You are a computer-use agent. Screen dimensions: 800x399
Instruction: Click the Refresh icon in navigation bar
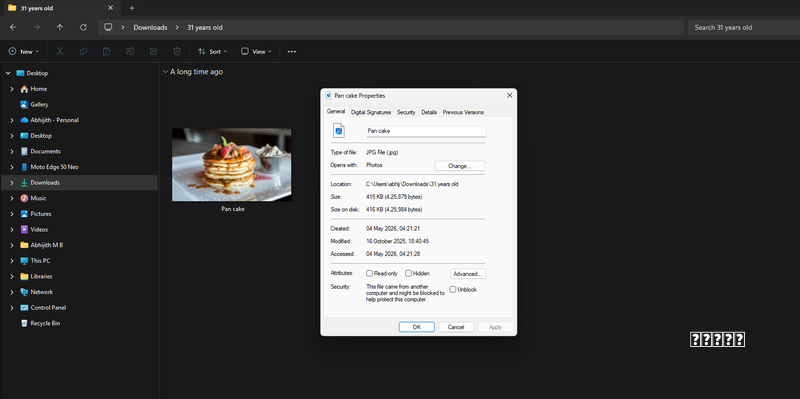(x=83, y=28)
